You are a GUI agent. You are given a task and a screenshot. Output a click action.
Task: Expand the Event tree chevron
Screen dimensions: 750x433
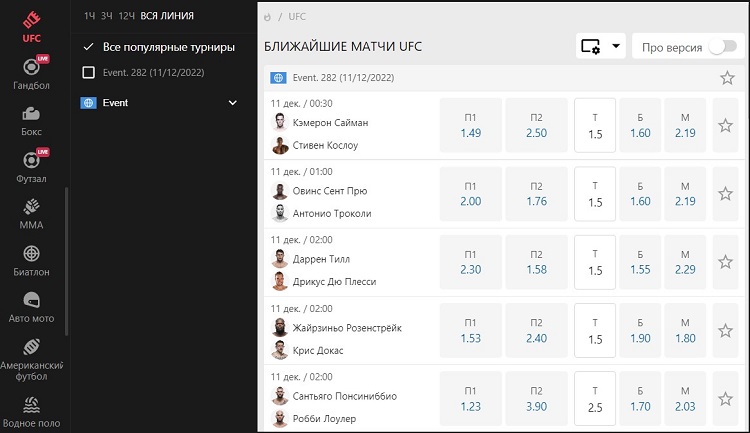pyautogui.click(x=232, y=102)
